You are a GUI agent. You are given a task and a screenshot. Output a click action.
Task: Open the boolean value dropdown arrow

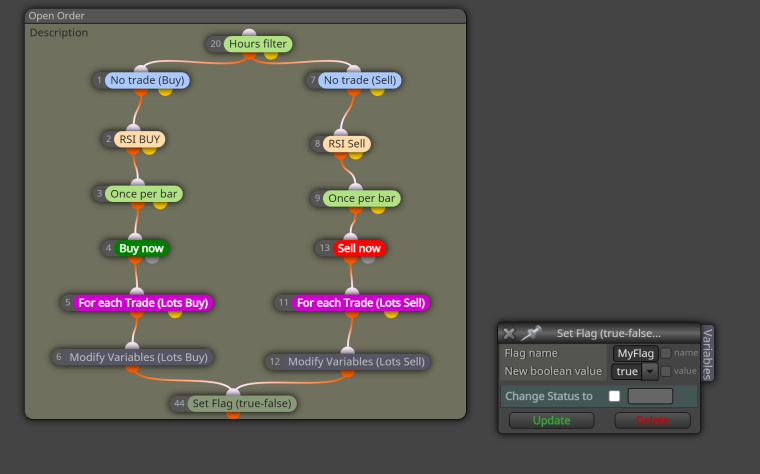pyautogui.click(x=650, y=371)
